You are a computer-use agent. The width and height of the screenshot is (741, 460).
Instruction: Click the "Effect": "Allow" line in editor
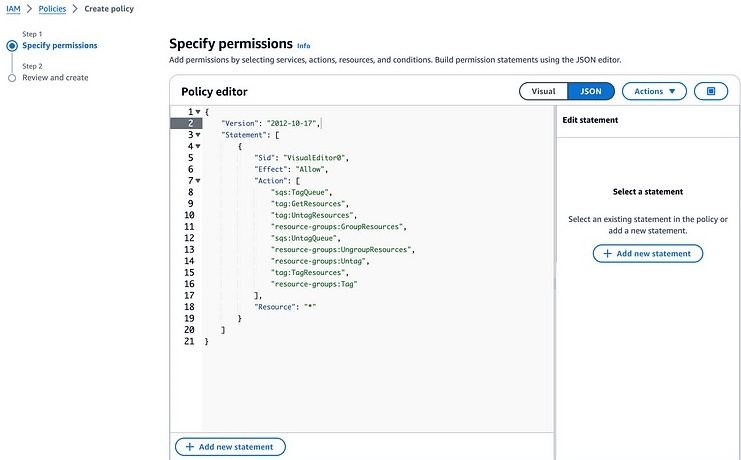pos(284,169)
